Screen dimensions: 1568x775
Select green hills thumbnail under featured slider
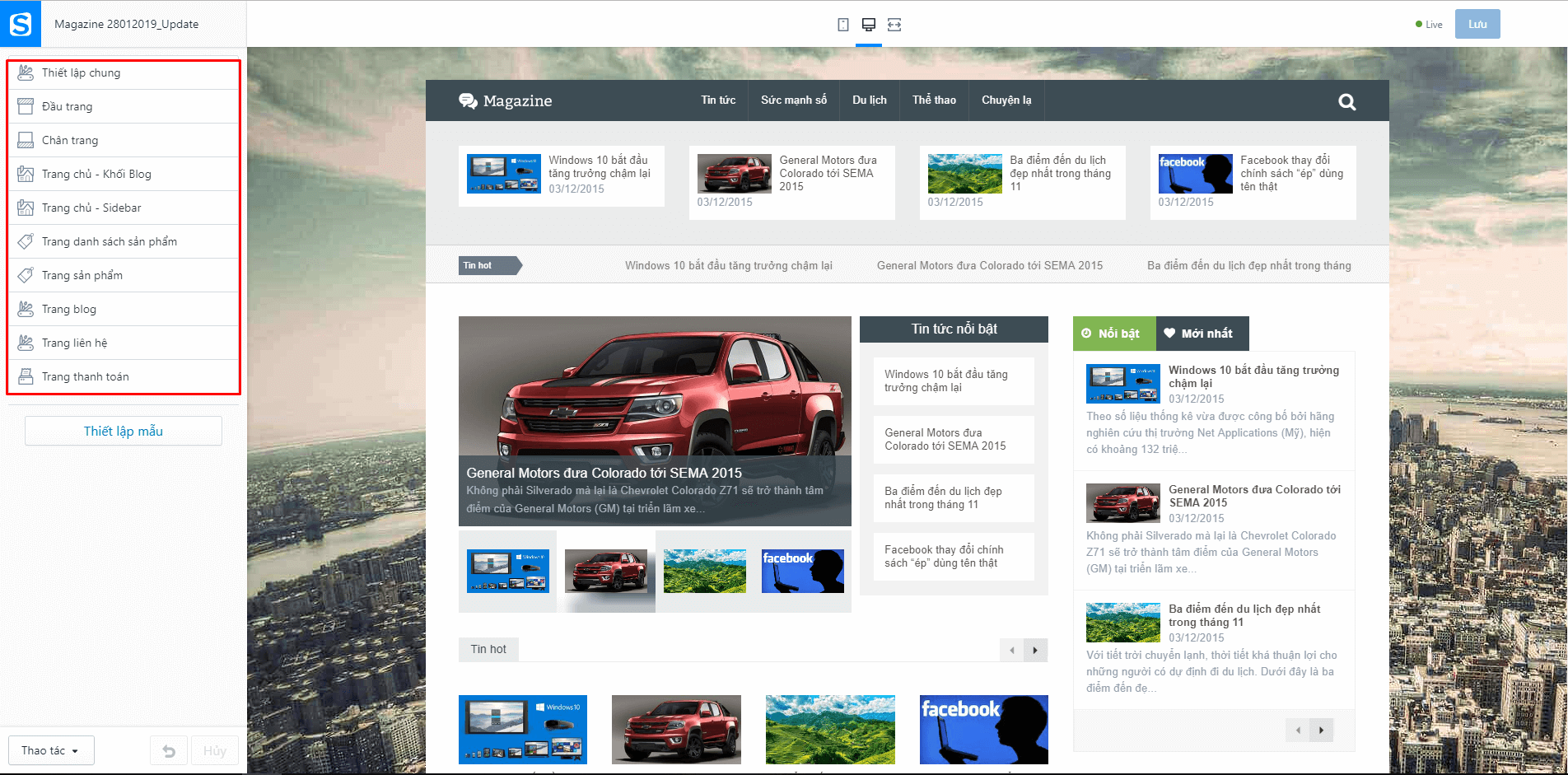[x=705, y=572]
